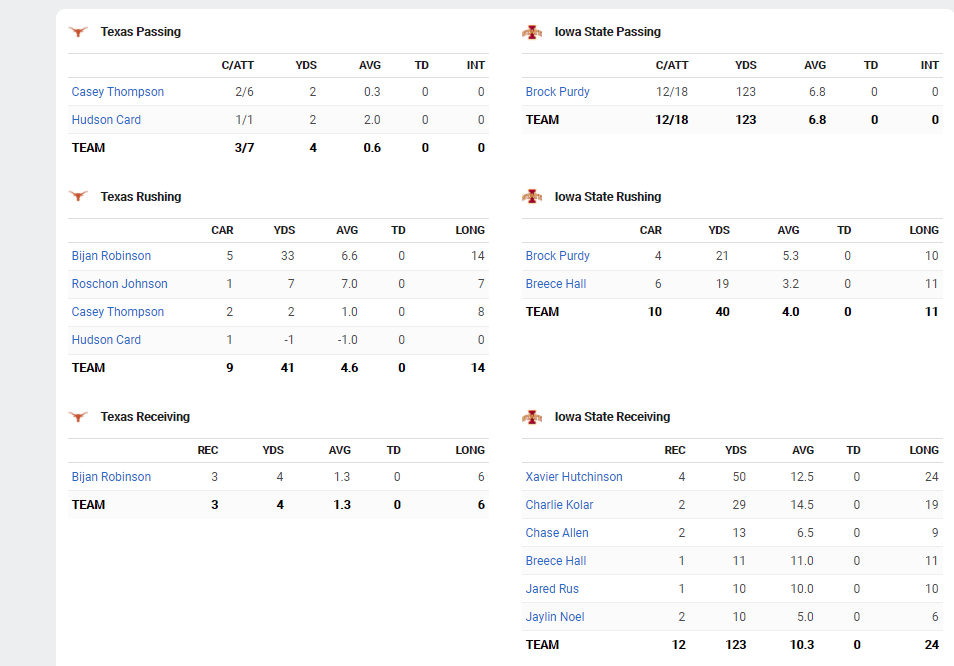Click Bijan Robinson in Texas Receiving table
Image resolution: width=954 pixels, height=666 pixels.
point(111,477)
